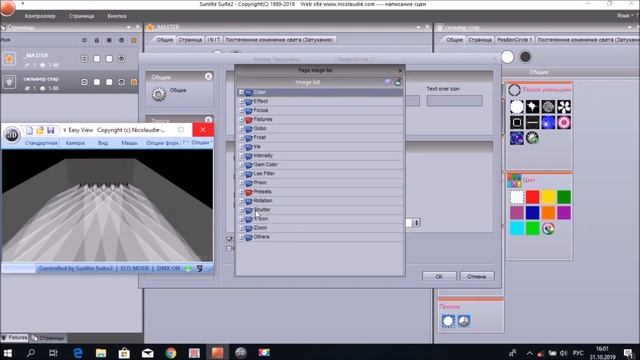
Task: Select the dotted grey texture gobo
Action: point(548,107)
